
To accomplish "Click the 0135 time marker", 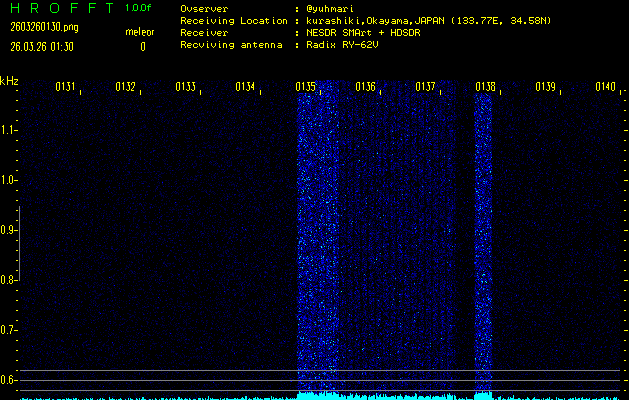I will coord(306,87).
